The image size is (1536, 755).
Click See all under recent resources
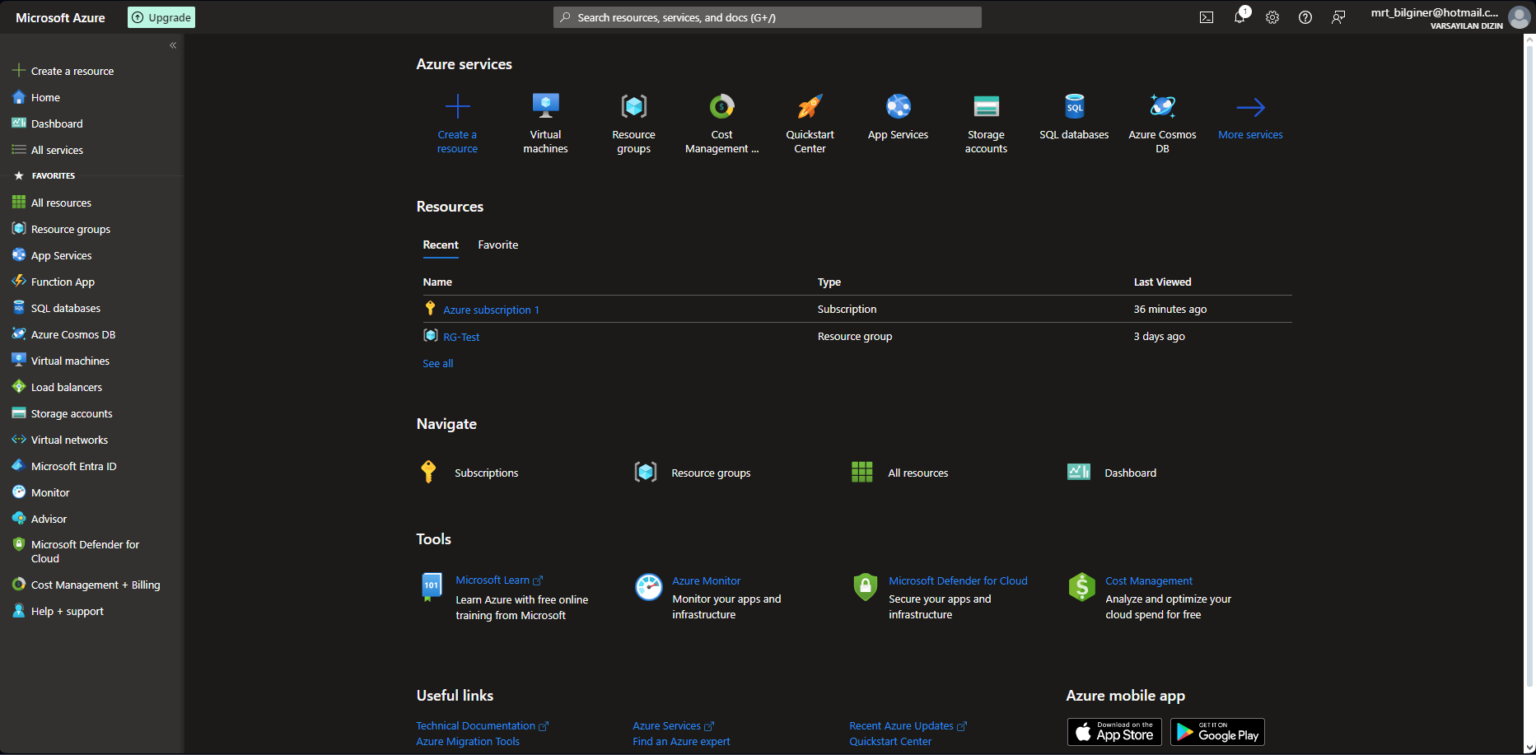tap(437, 363)
